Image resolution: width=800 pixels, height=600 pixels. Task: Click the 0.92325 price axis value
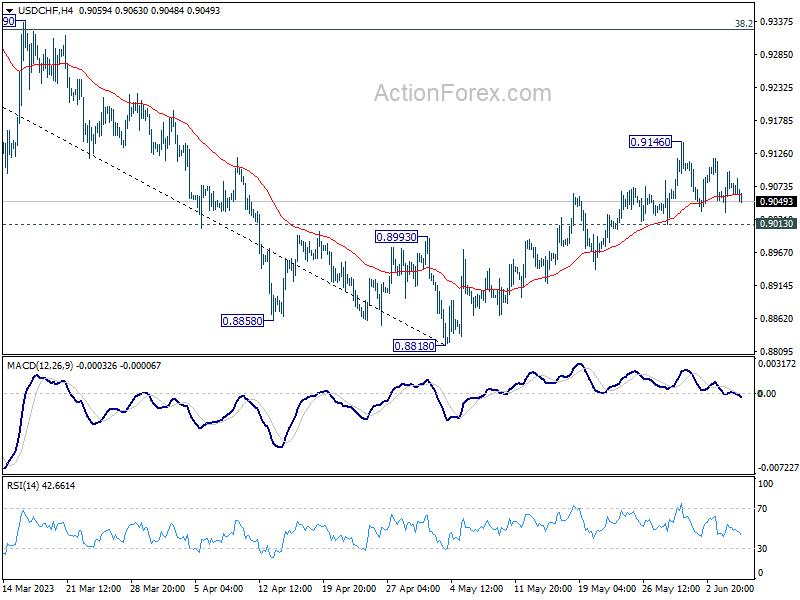coord(777,88)
